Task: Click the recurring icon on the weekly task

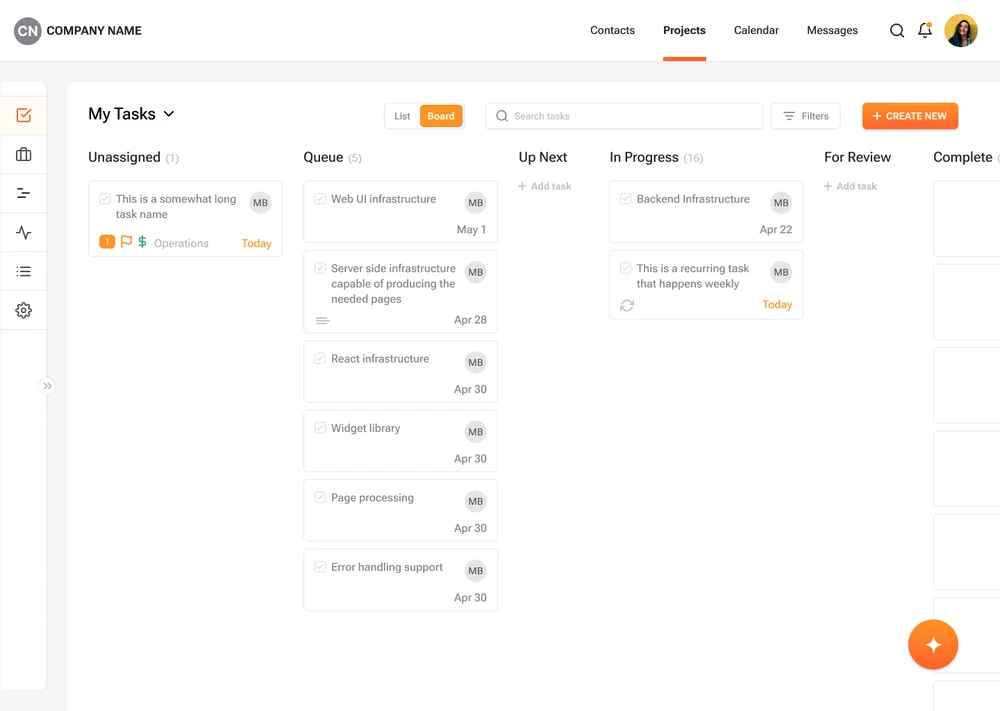Action: [627, 305]
